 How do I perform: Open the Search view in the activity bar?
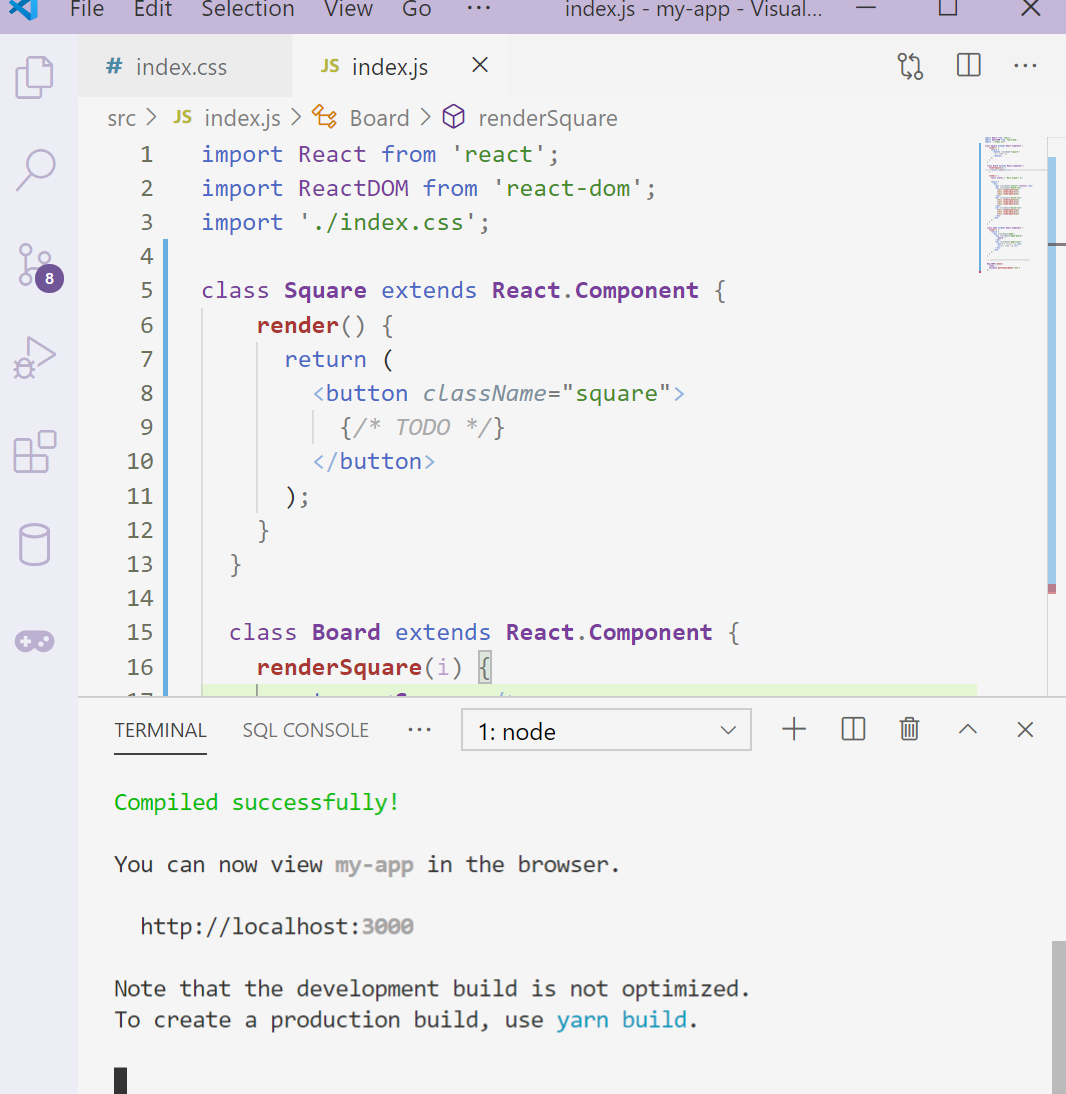35,170
